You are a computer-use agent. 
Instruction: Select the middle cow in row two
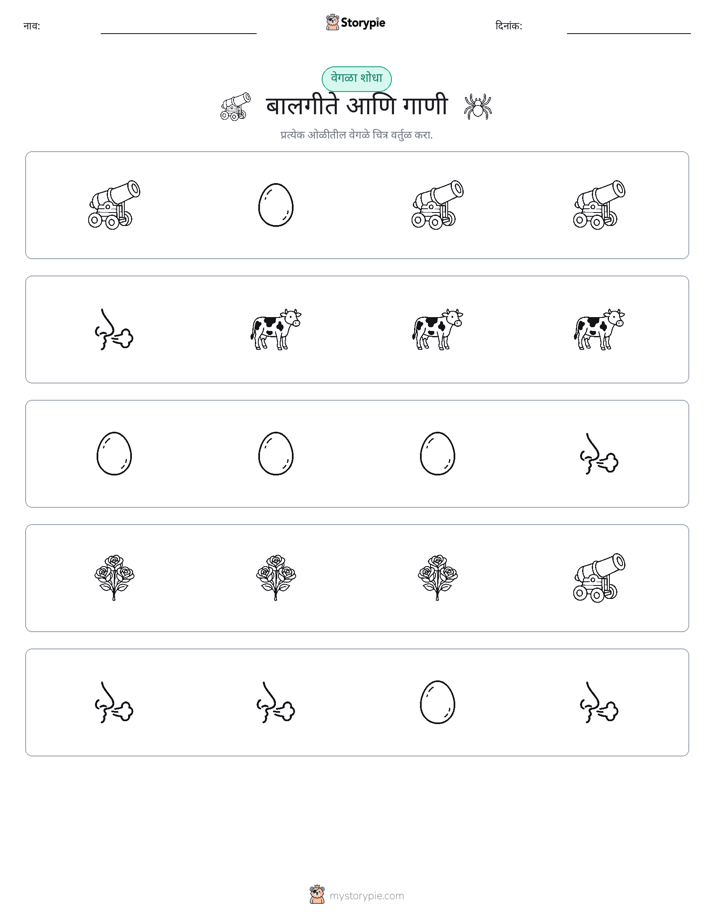pyautogui.click(x=437, y=329)
